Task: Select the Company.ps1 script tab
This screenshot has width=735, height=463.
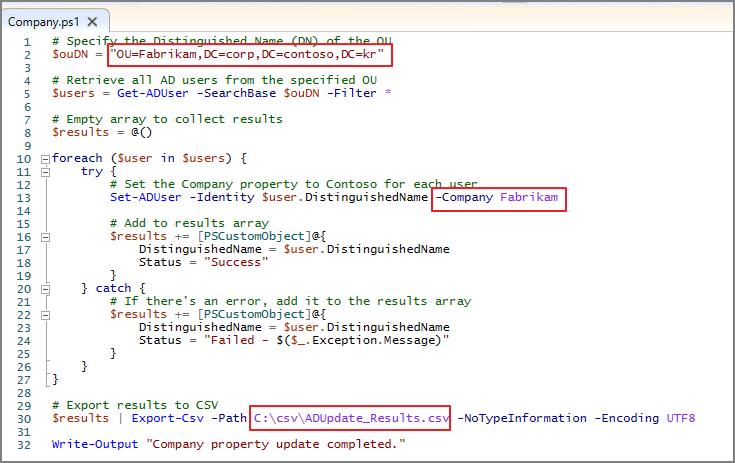Action: 55,22
